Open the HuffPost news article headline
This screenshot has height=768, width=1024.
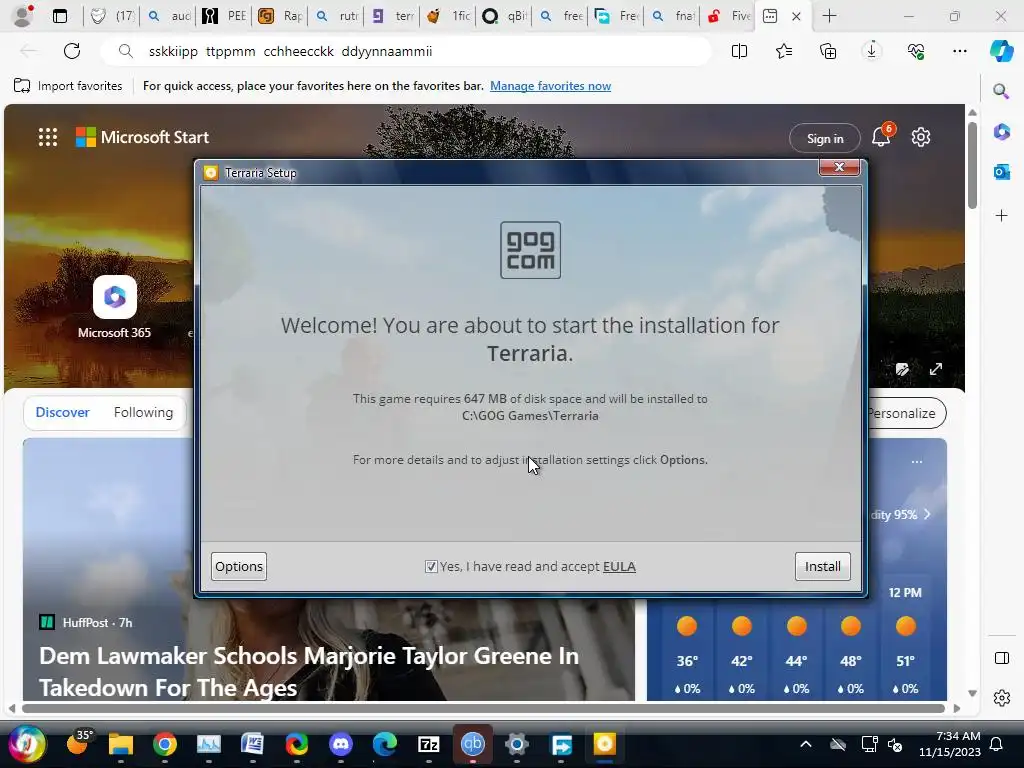point(309,671)
